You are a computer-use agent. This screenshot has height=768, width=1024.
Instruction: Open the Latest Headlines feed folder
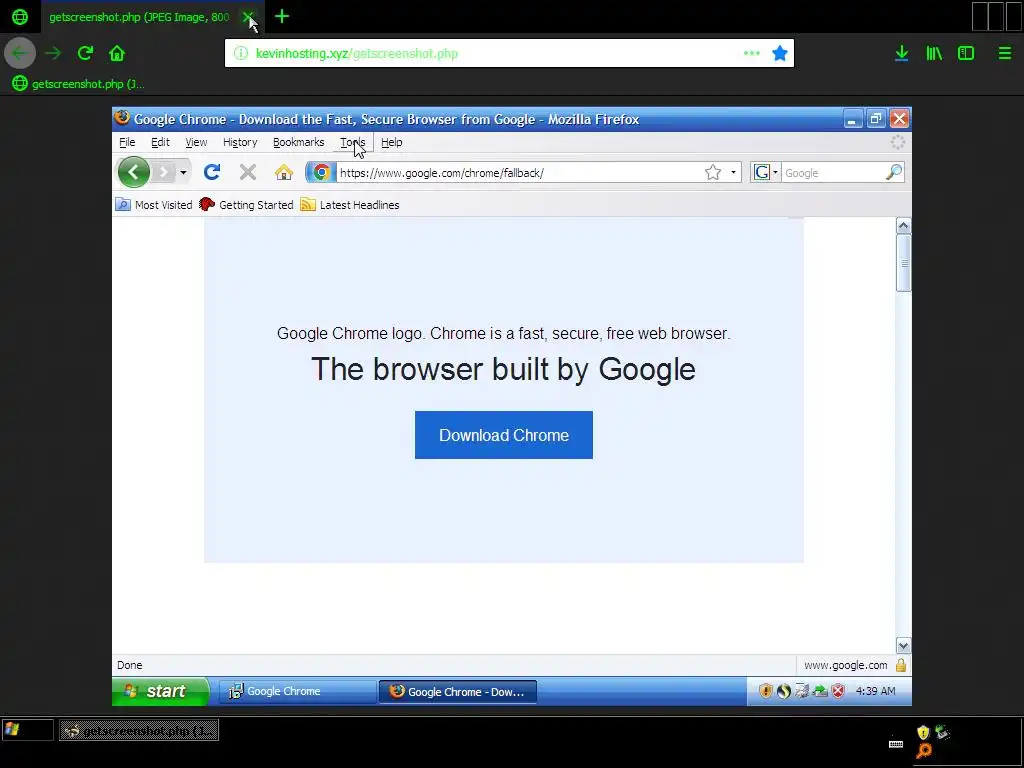(x=349, y=205)
